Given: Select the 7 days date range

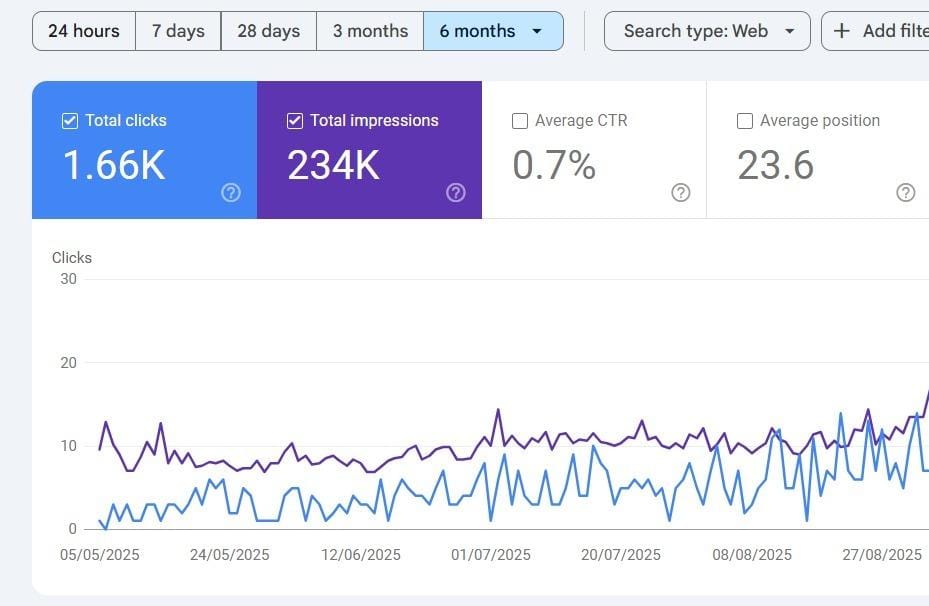Looking at the screenshot, I should click(x=178, y=31).
